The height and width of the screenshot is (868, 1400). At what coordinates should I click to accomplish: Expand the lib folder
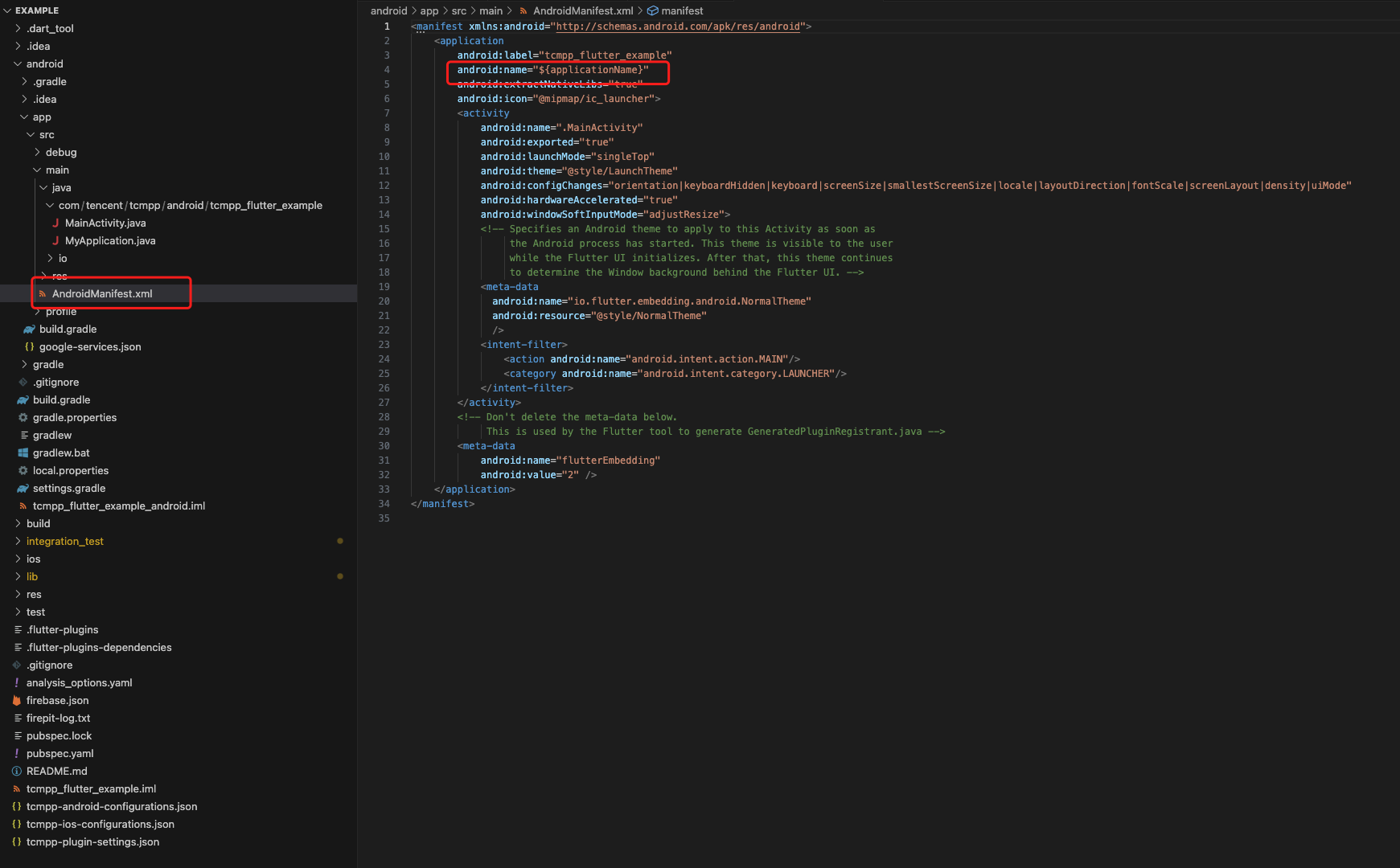18,576
